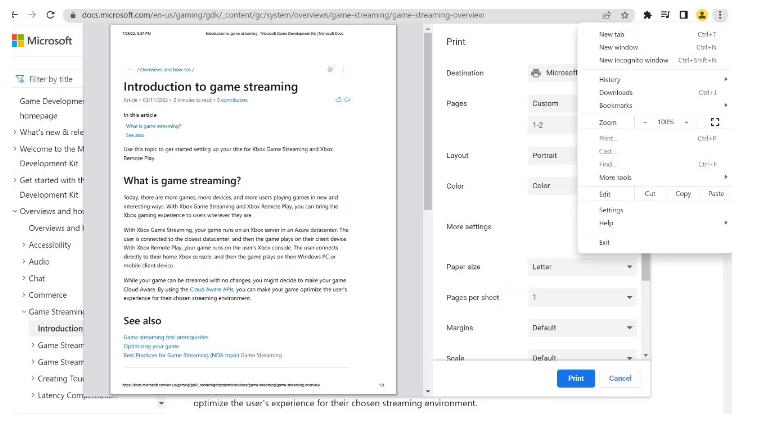Viewport: 758px width, 444px height.
Task: Click the Cancel button in print dialog
Action: [x=620, y=378]
